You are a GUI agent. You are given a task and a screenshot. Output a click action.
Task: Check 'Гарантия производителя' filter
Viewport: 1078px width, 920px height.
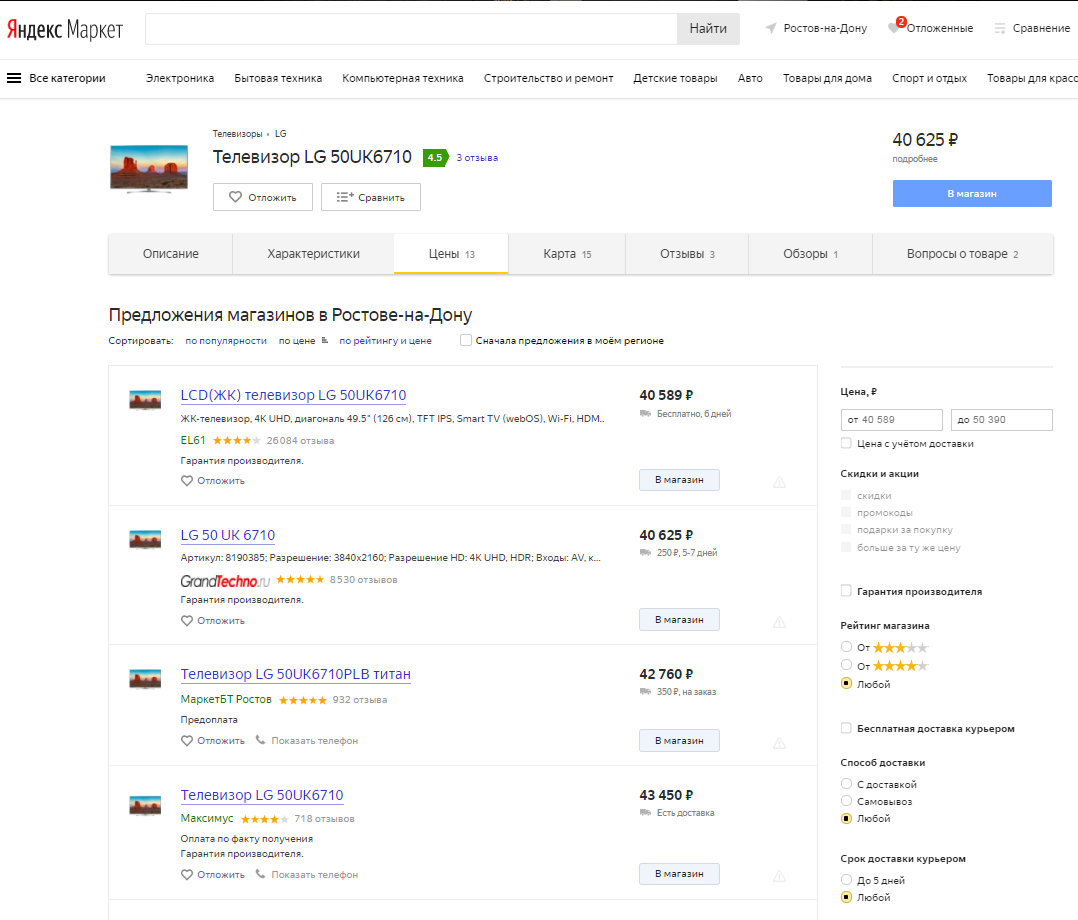(x=847, y=591)
